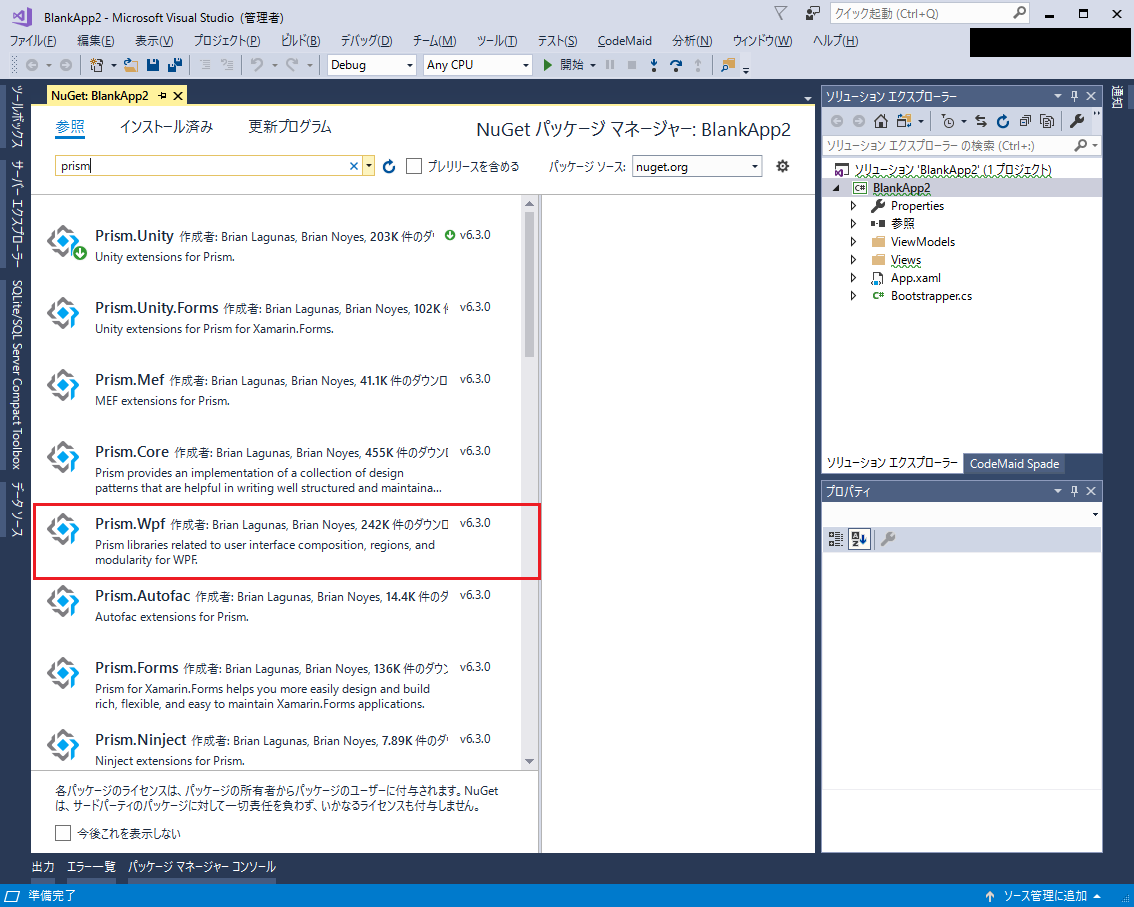Select the Prism.Wpf package
1134x907 pixels.
(x=286, y=542)
